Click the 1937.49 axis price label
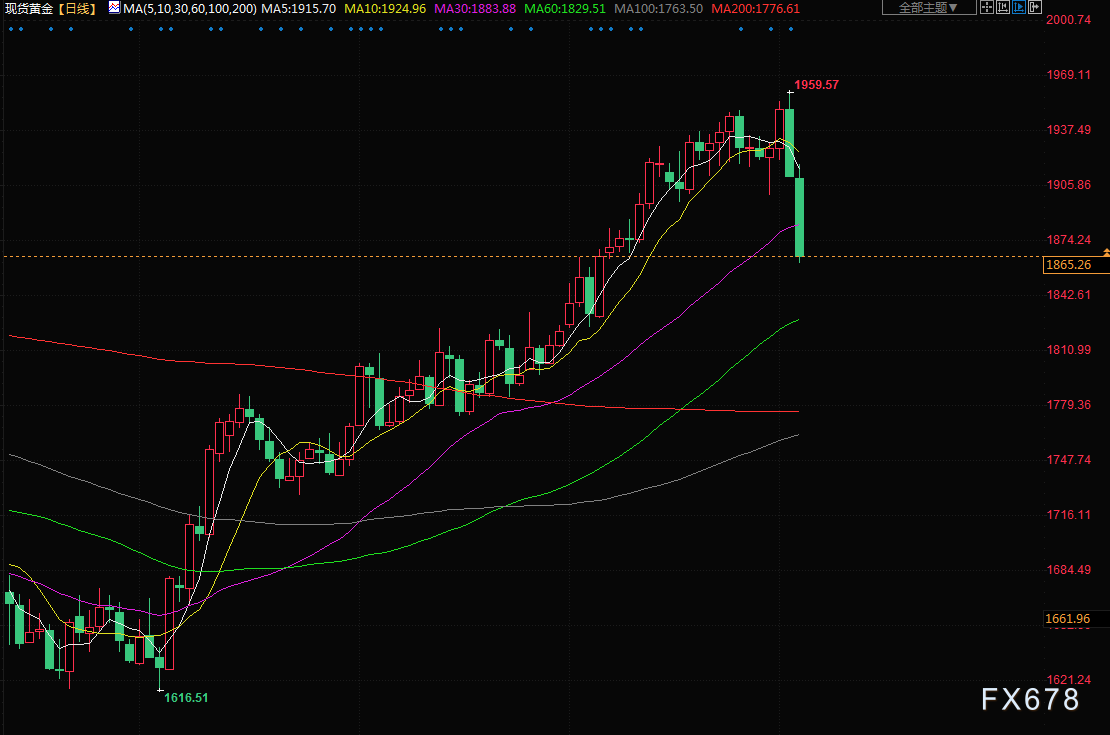Image resolution: width=1110 pixels, height=735 pixels. coord(1068,130)
